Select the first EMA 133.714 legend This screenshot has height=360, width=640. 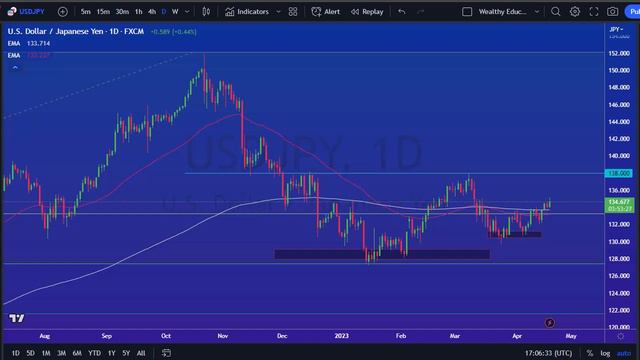click(x=29, y=43)
